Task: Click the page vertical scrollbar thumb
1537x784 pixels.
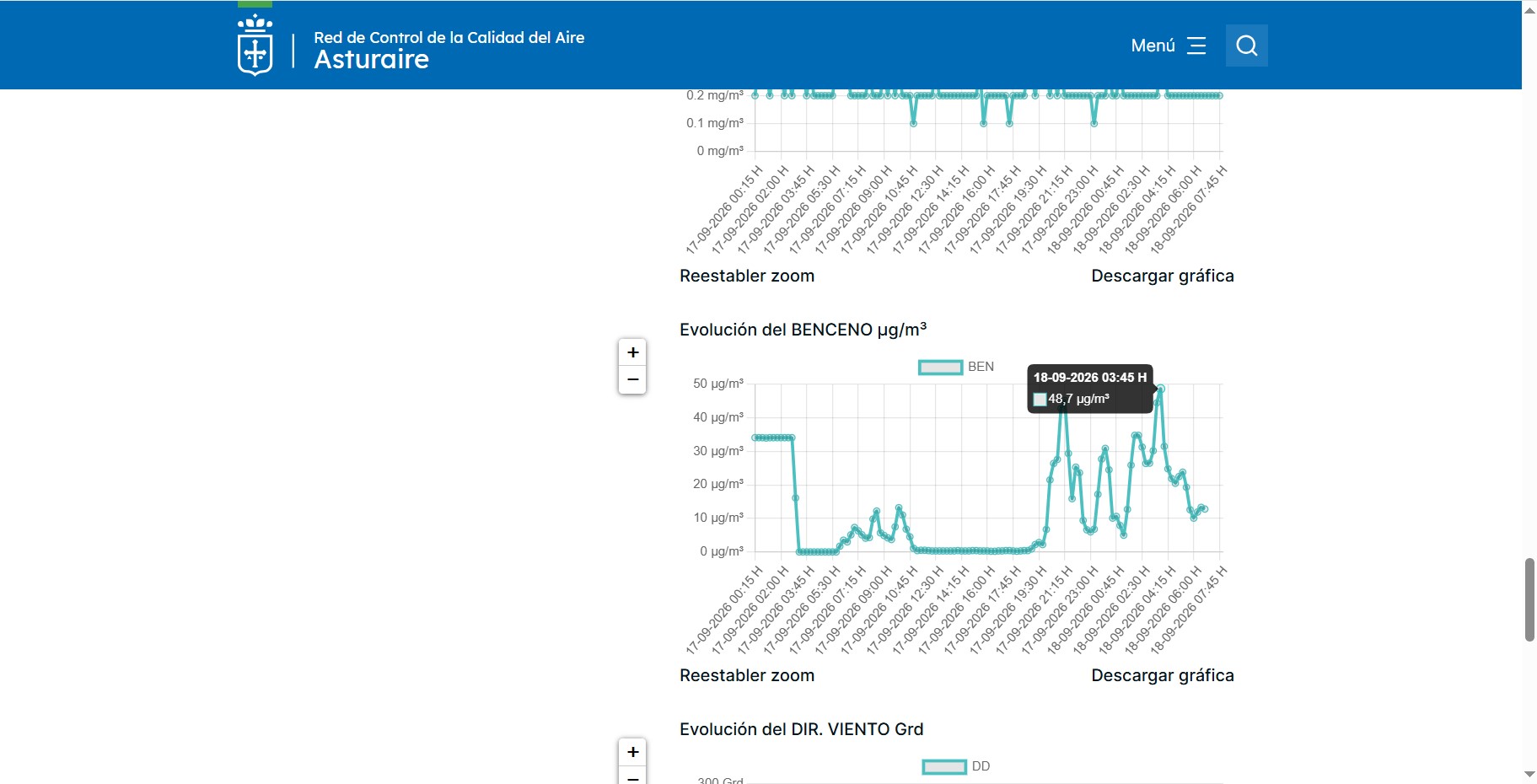Action: (1529, 599)
